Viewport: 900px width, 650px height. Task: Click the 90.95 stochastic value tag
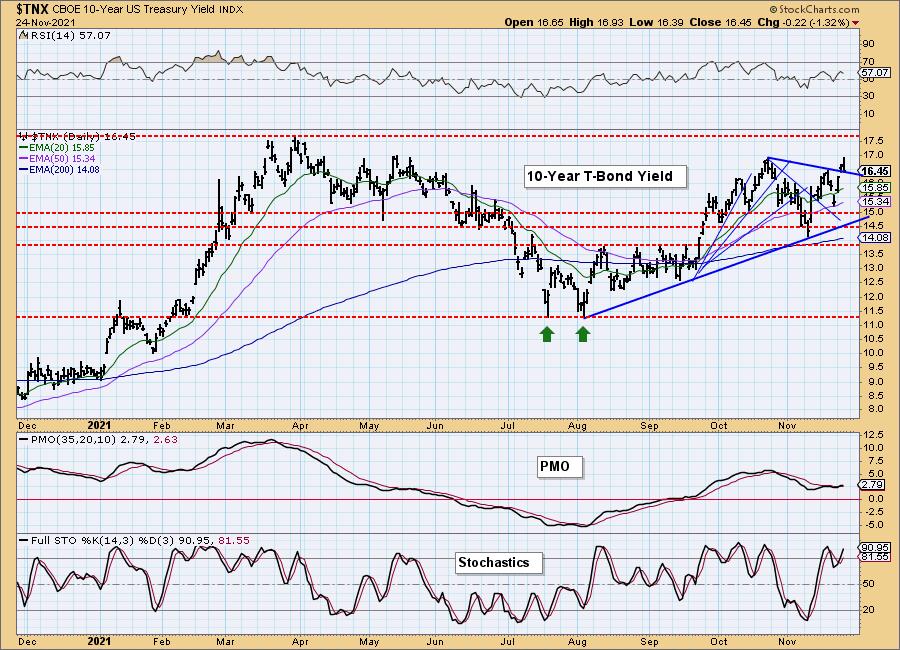pos(874,548)
